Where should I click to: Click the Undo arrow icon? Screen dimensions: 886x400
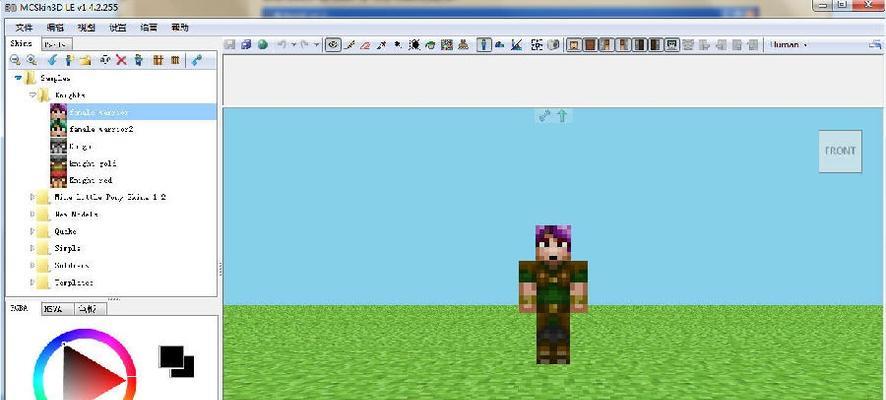point(281,44)
